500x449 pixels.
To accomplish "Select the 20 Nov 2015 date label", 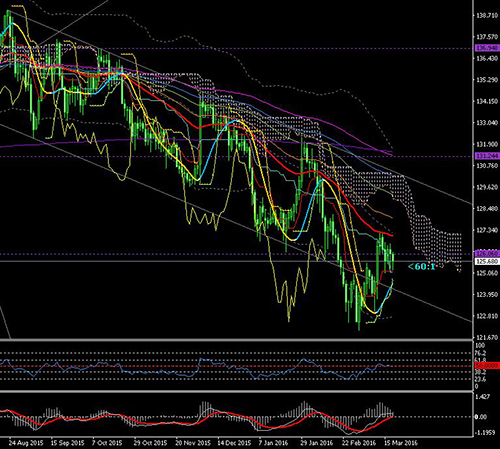I will coord(193,443).
